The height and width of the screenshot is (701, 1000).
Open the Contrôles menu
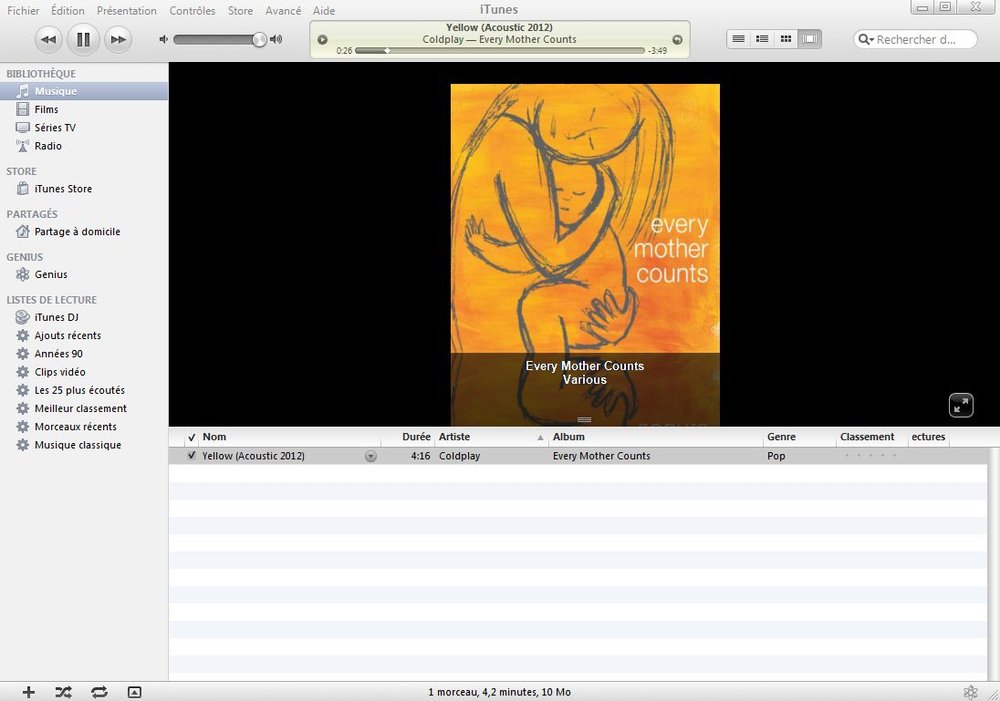click(192, 10)
